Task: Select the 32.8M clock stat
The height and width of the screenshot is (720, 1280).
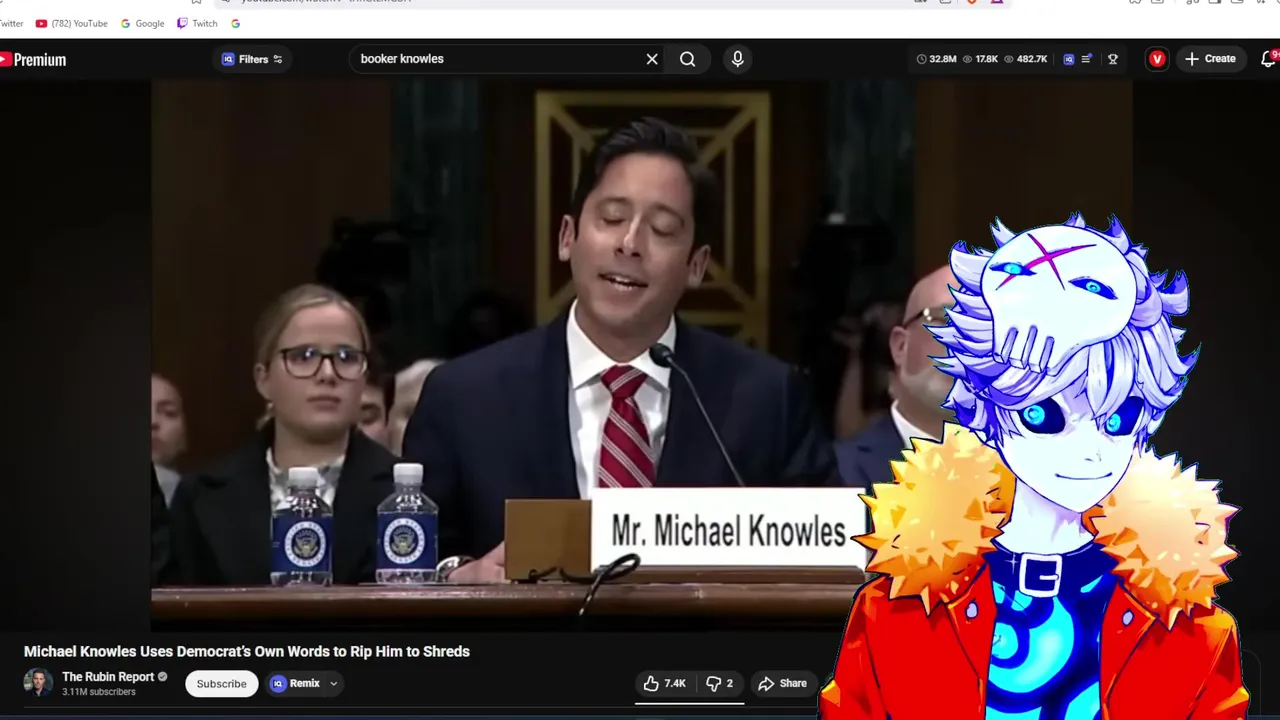Action: [936, 59]
